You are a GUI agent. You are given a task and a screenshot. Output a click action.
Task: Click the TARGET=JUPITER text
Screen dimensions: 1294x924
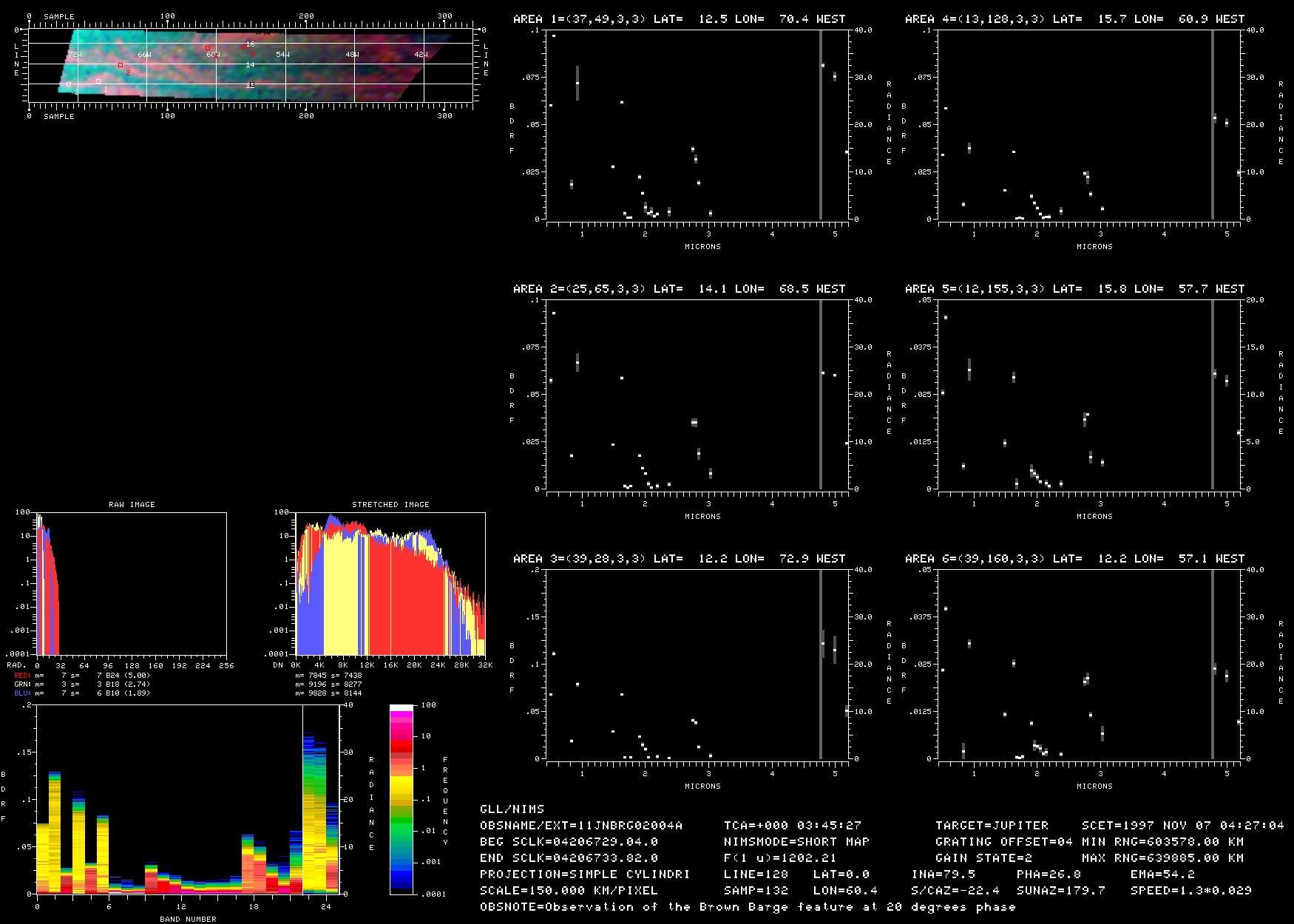(x=992, y=825)
